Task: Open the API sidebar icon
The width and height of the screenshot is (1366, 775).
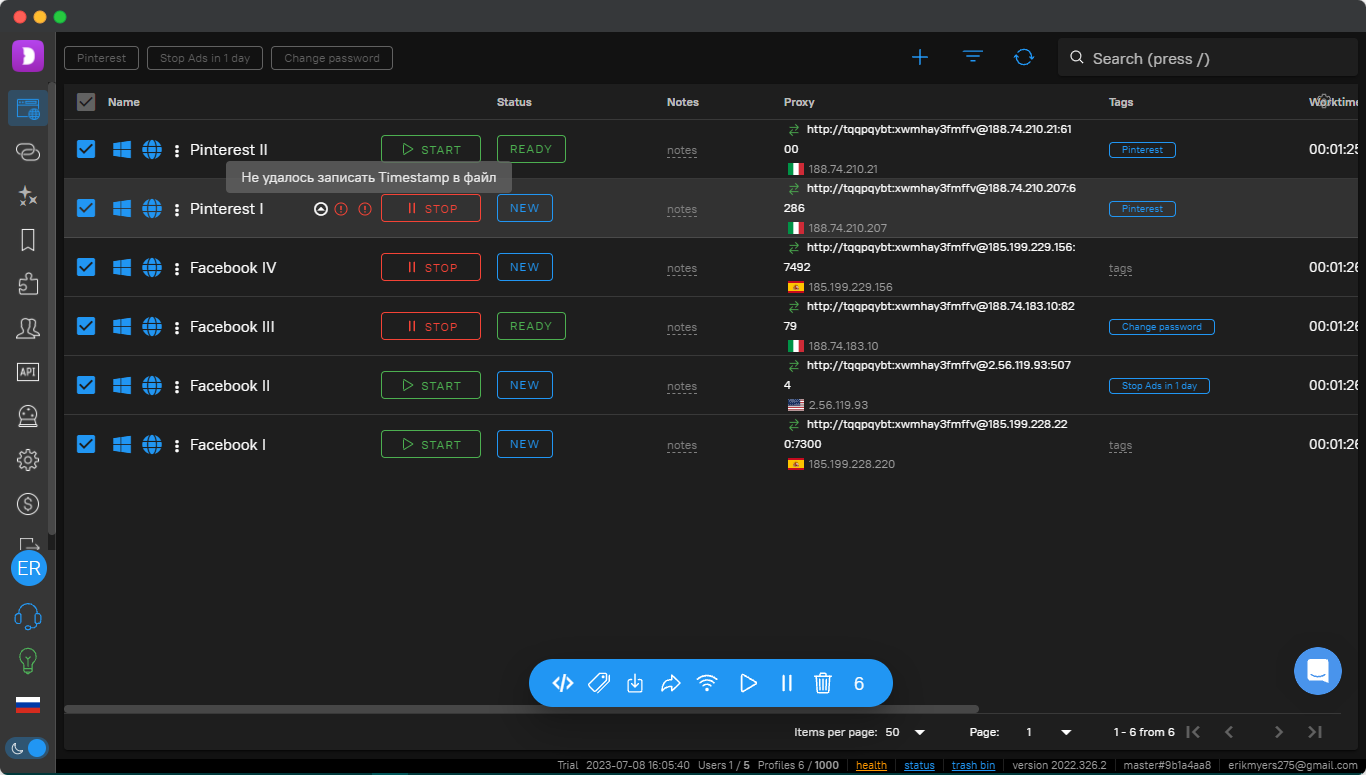Action: click(x=28, y=372)
